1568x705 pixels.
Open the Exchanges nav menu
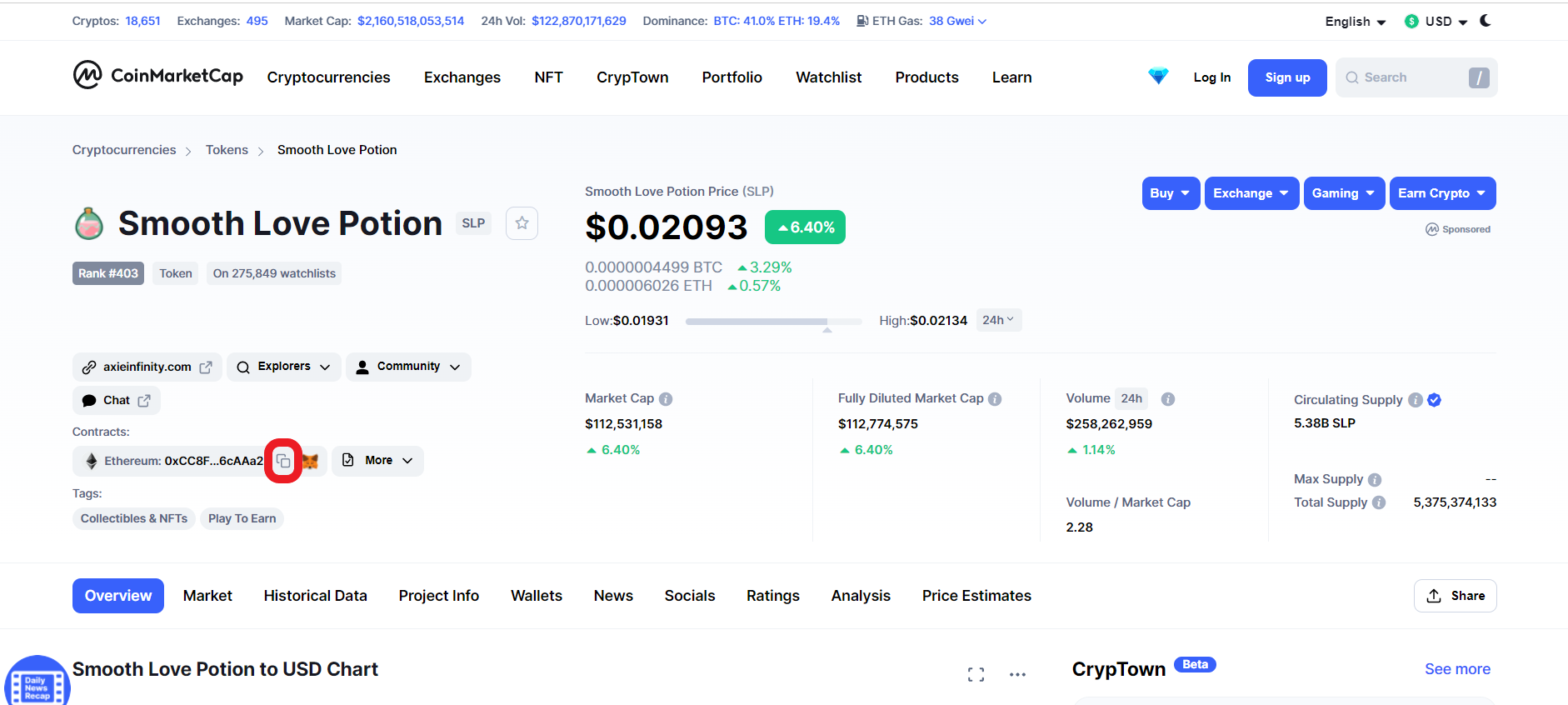point(462,77)
